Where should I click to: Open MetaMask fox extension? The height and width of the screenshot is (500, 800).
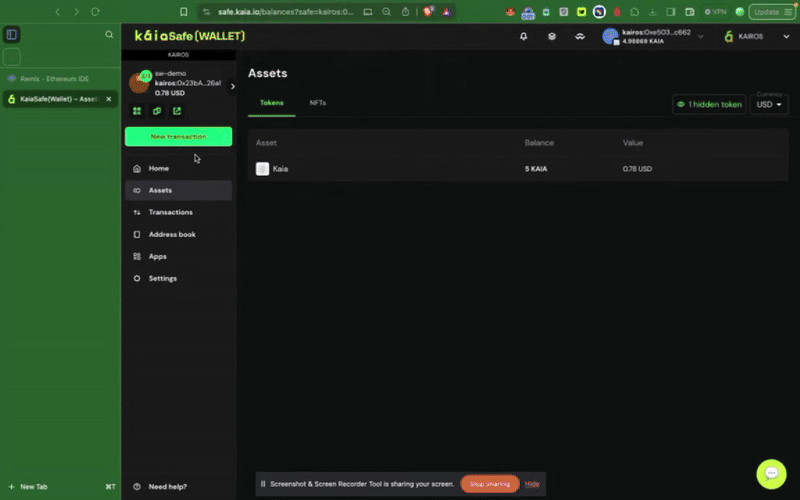coord(510,12)
